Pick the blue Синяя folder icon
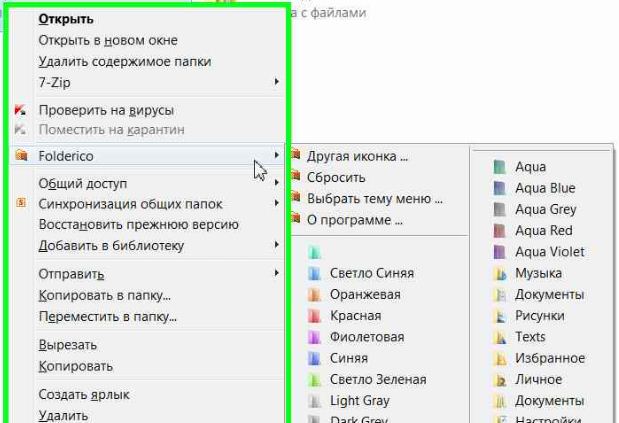Screen dimensions: 619x423 point(315,358)
